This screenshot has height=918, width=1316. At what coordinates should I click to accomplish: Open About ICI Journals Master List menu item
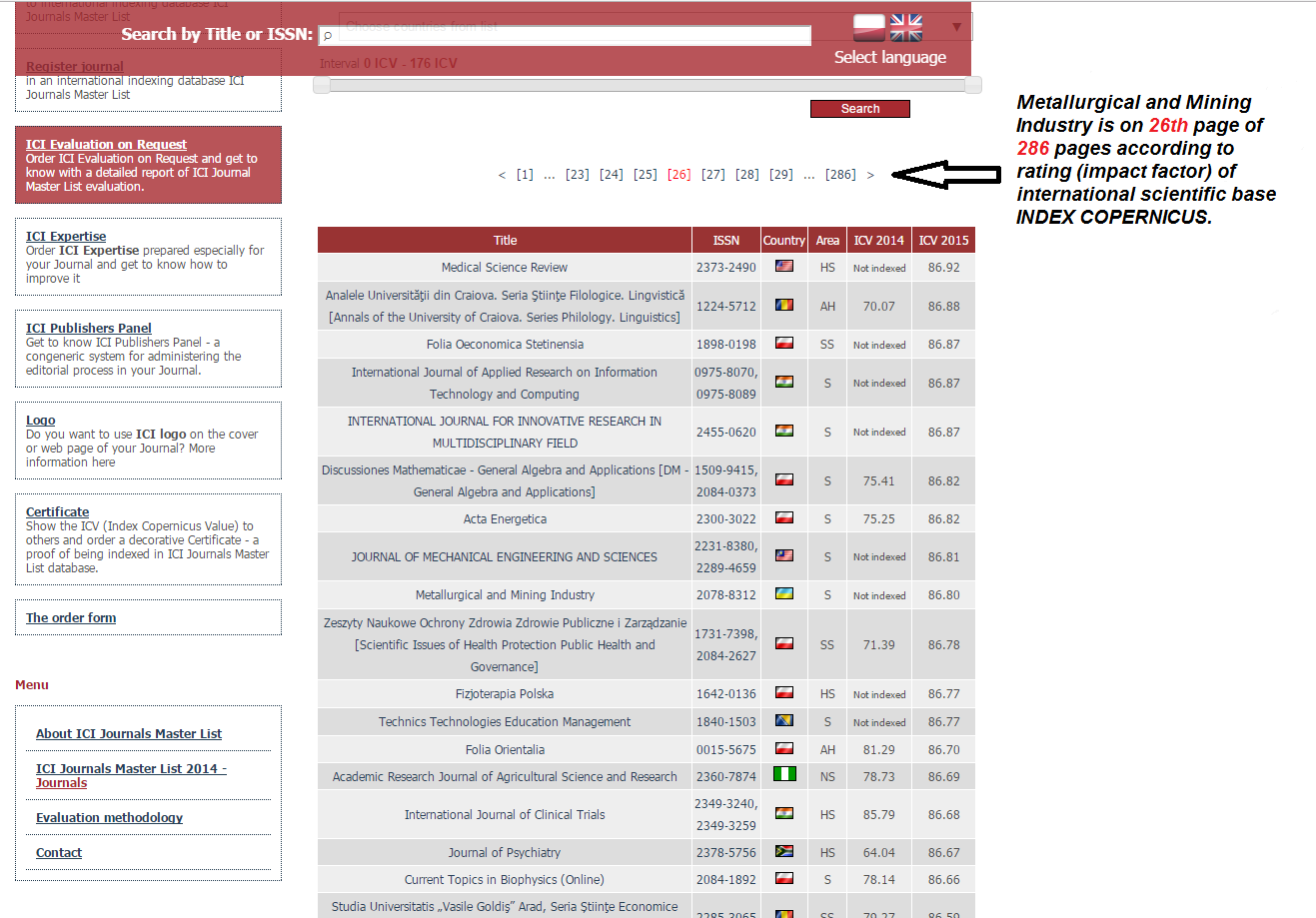point(129,734)
